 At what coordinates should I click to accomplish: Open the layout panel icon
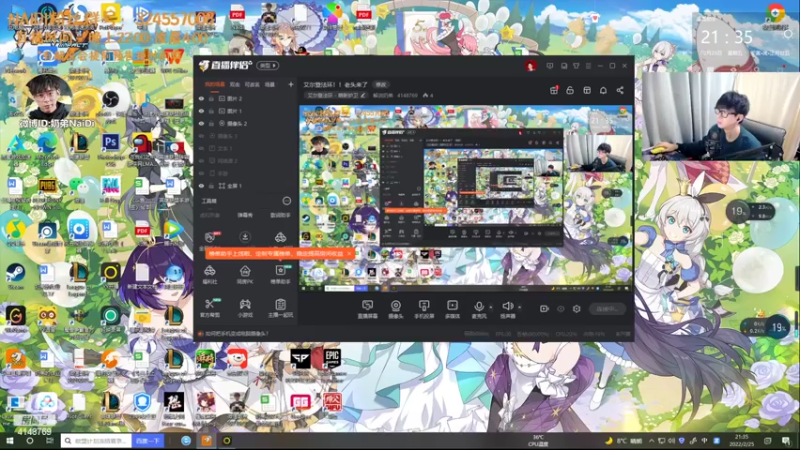coord(587,90)
